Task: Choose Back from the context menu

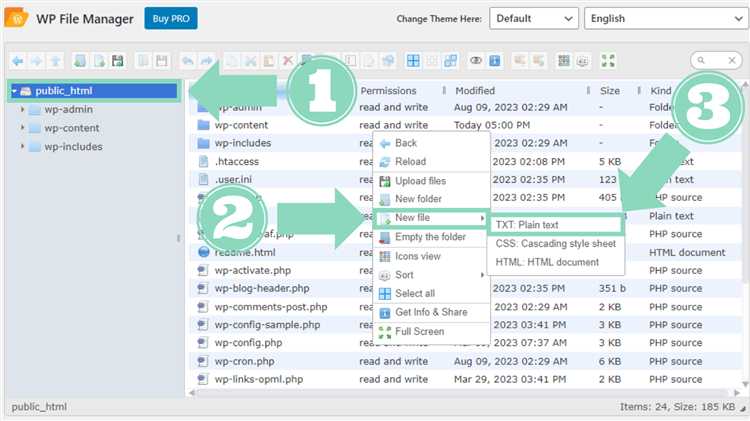Action: [431, 143]
